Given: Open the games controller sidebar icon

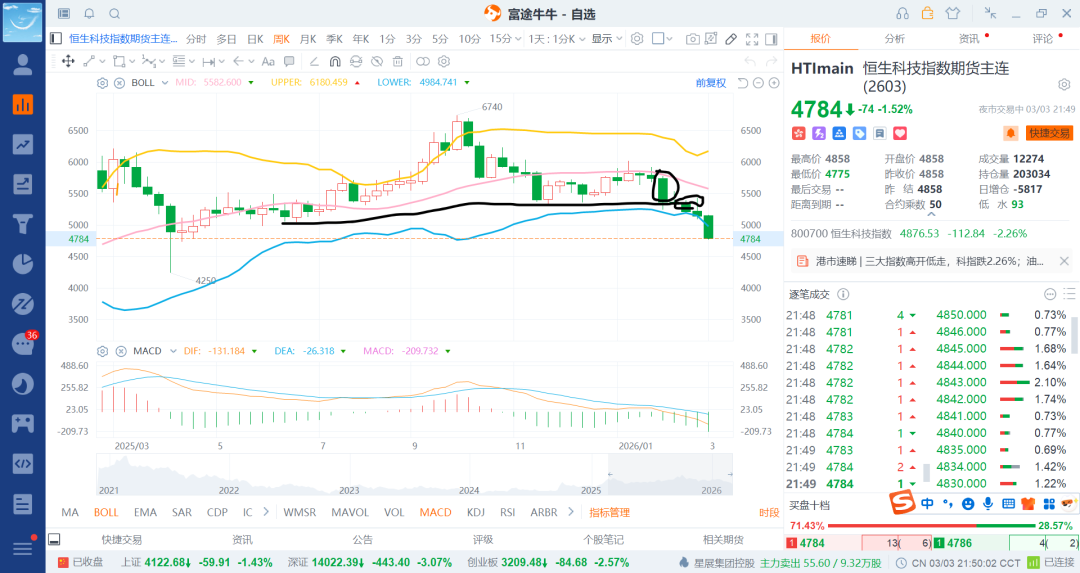Looking at the screenshot, I should [x=23, y=423].
